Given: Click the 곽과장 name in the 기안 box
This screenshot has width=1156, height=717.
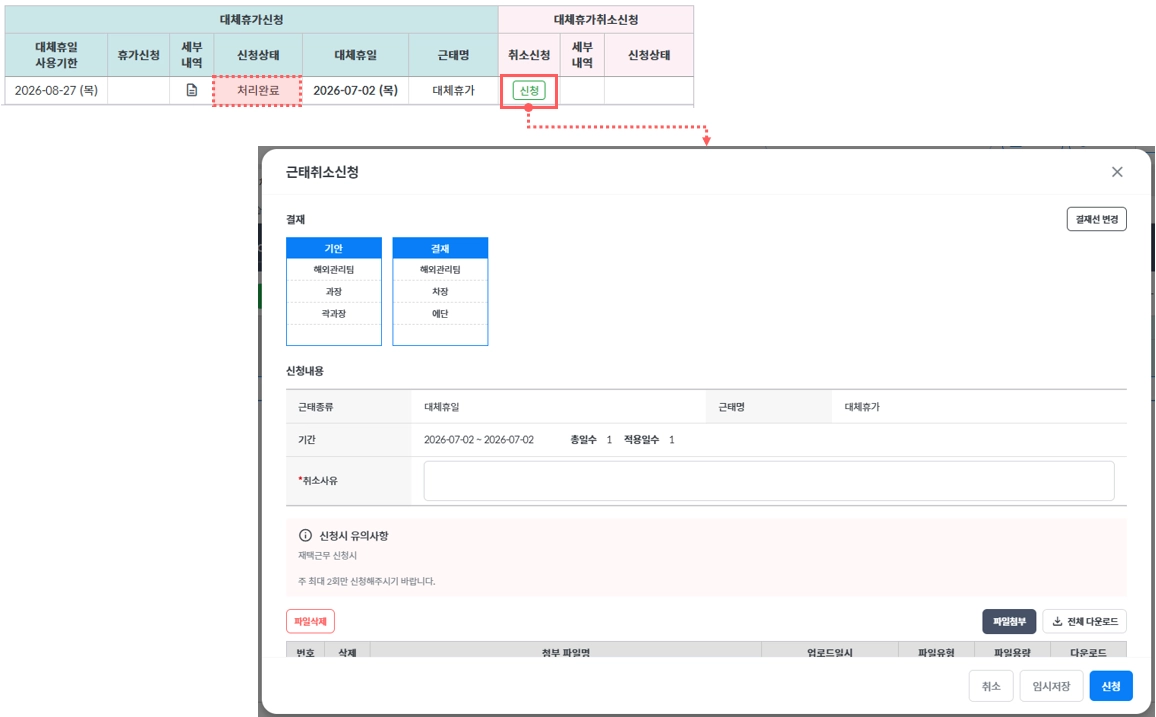Looking at the screenshot, I should tap(334, 313).
